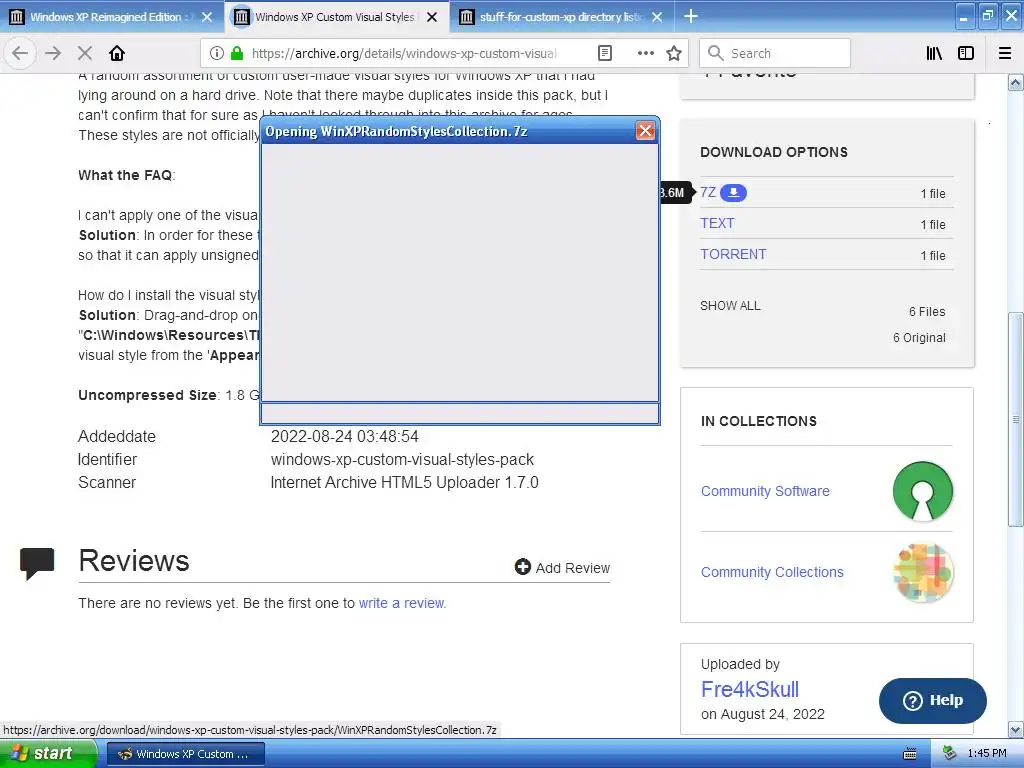Click the IN COLLECTIONS heading
The height and width of the screenshot is (768, 1024).
759,421
